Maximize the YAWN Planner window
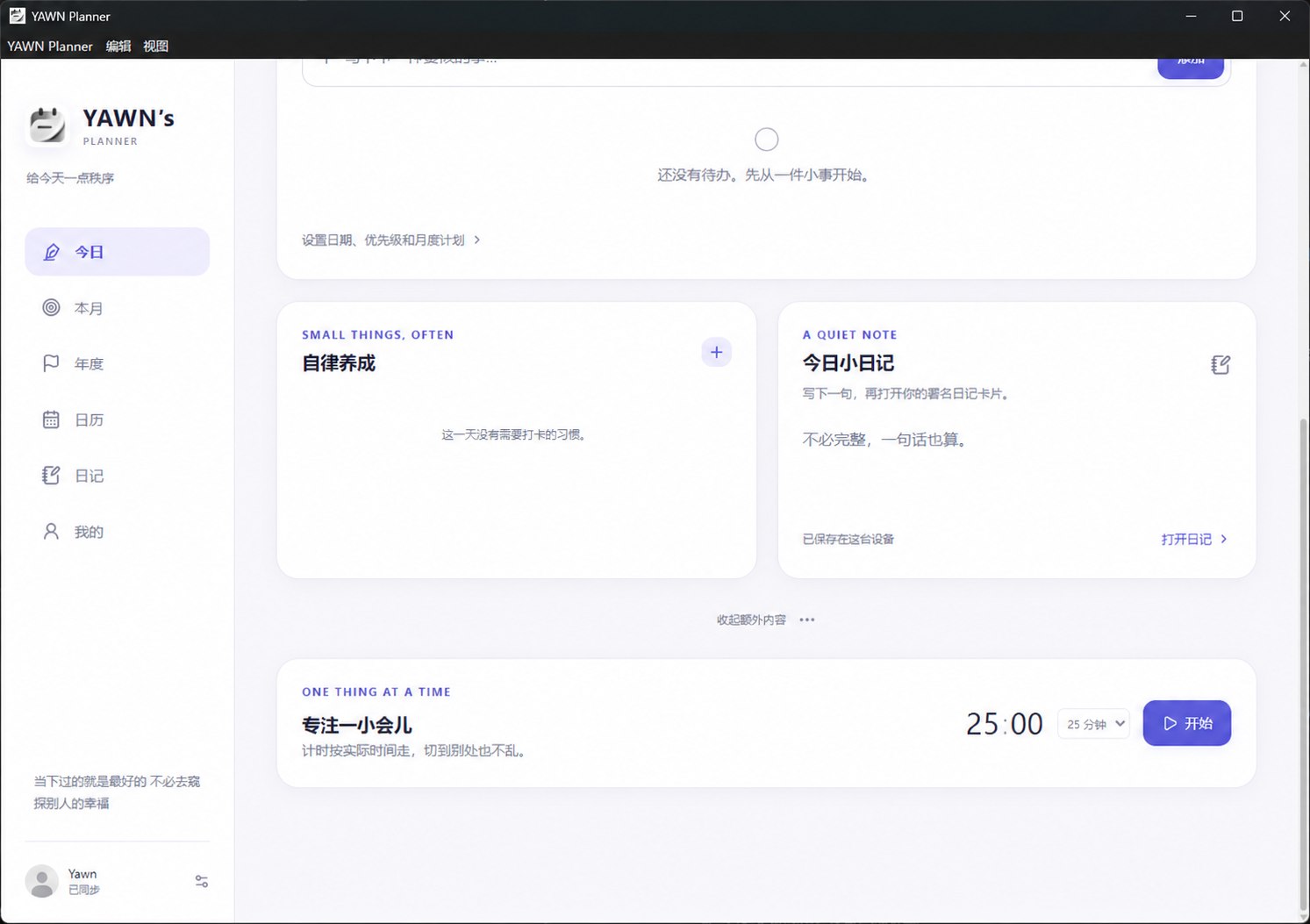This screenshot has height=924, width=1310. coord(1237,16)
